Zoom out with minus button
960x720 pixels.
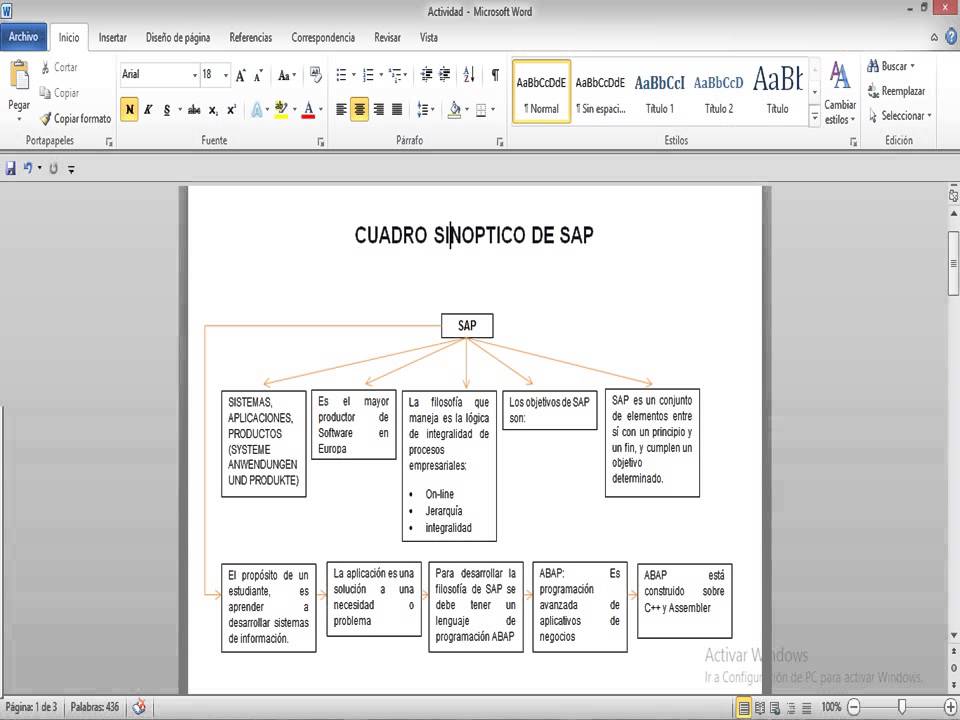point(854,707)
